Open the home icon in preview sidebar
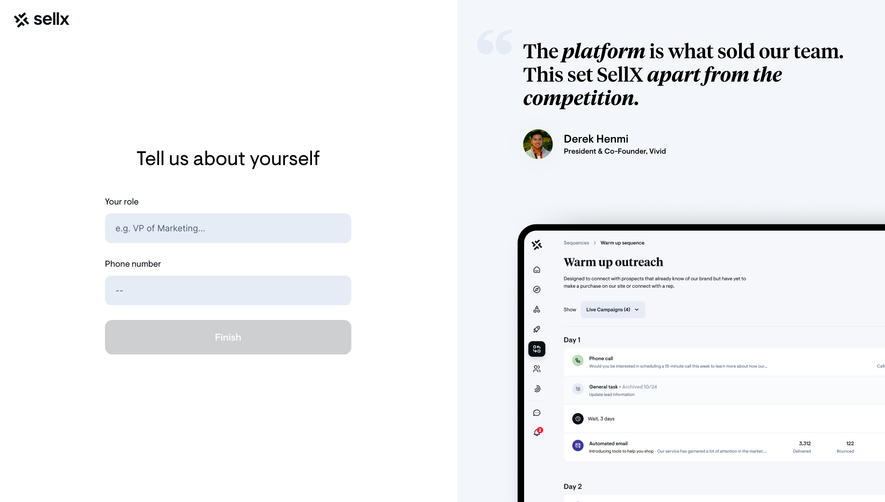Viewport: 885px width, 502px height. click(x=537, y=270)
